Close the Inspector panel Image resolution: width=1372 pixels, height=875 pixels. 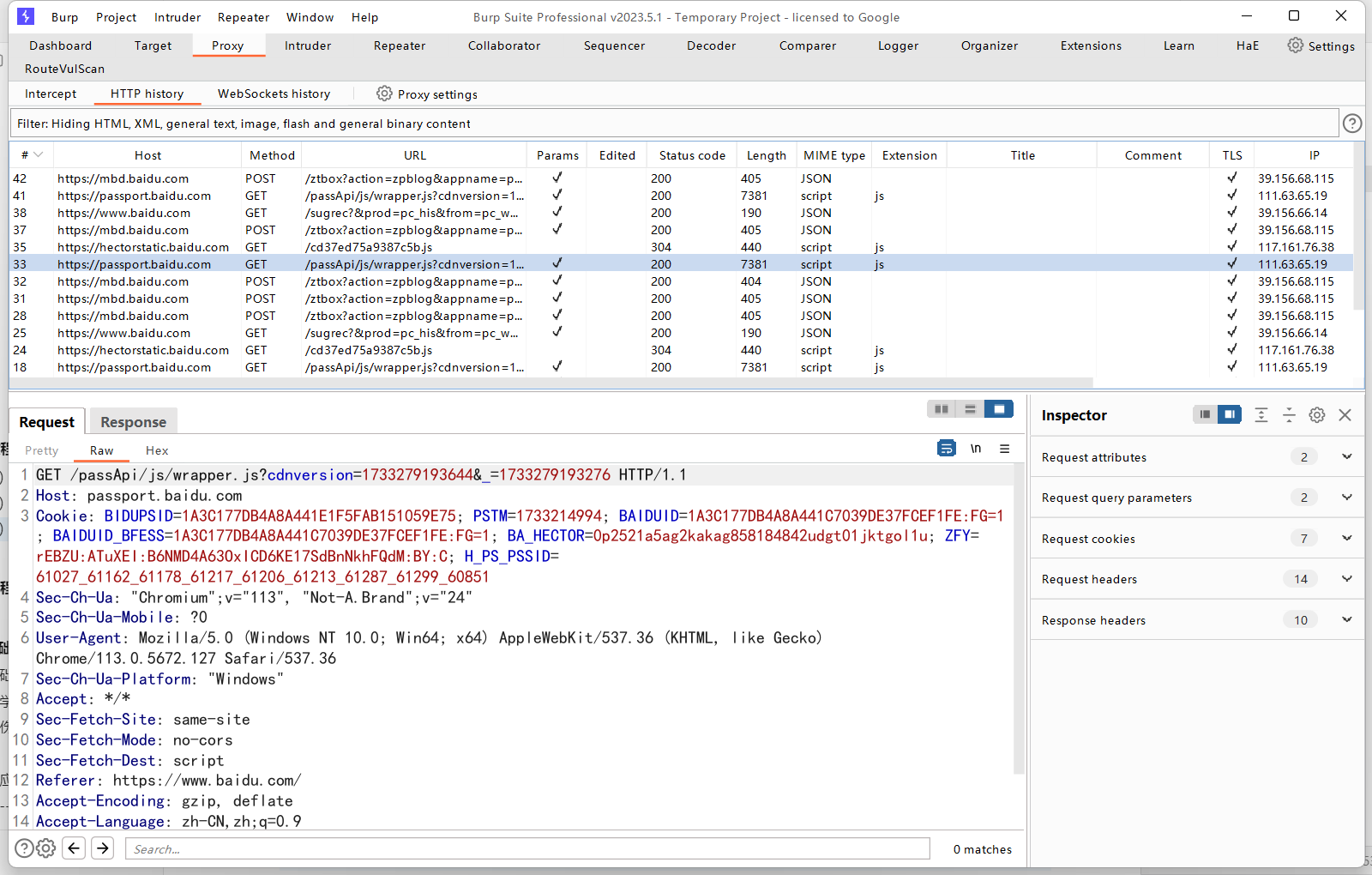pos(1345,415)
